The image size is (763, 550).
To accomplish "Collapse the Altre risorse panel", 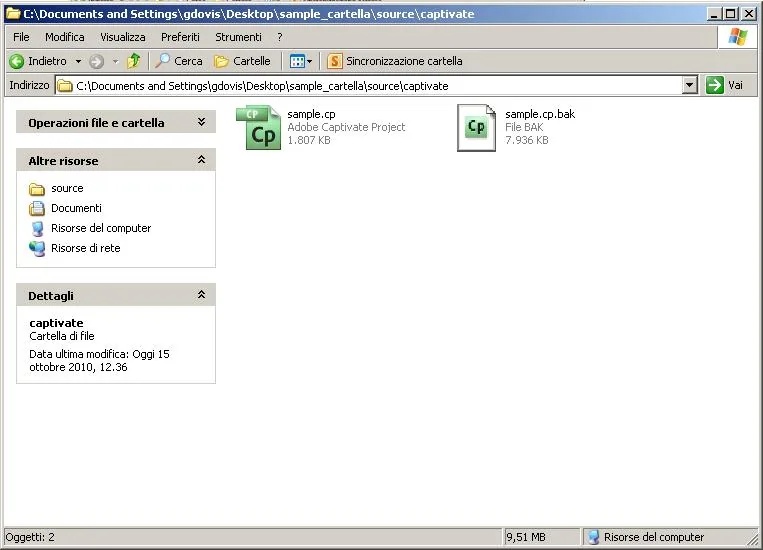I will pyautogui.click(x=201, y=160).
